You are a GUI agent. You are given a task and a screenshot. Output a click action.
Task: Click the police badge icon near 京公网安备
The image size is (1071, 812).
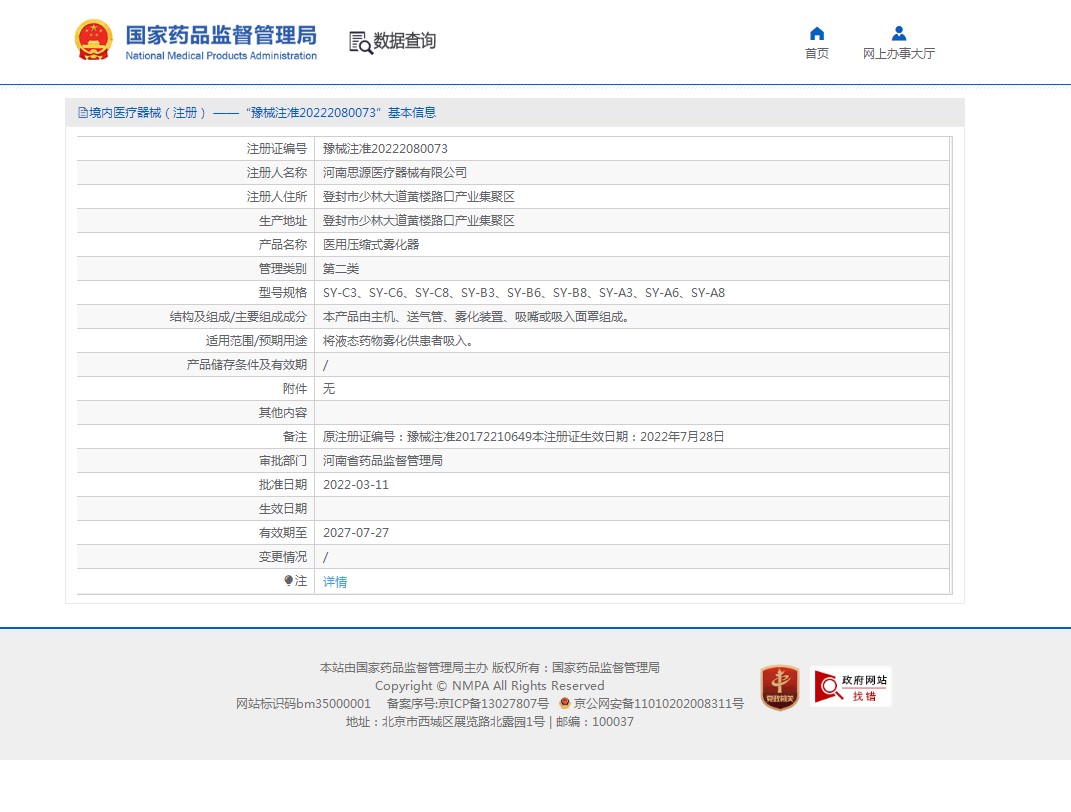point(564,703)
